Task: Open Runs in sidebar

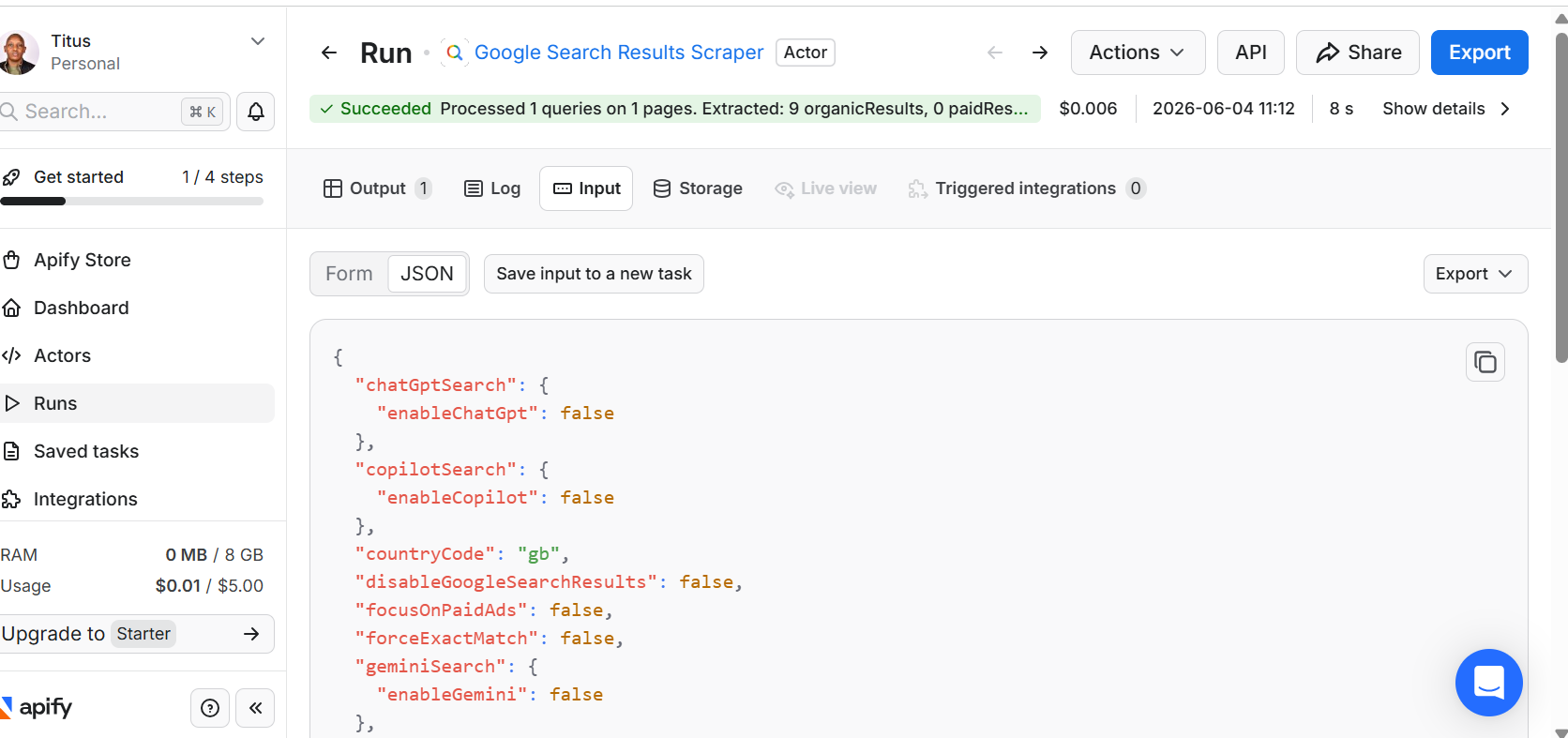Action: click(x=137, y=403)
